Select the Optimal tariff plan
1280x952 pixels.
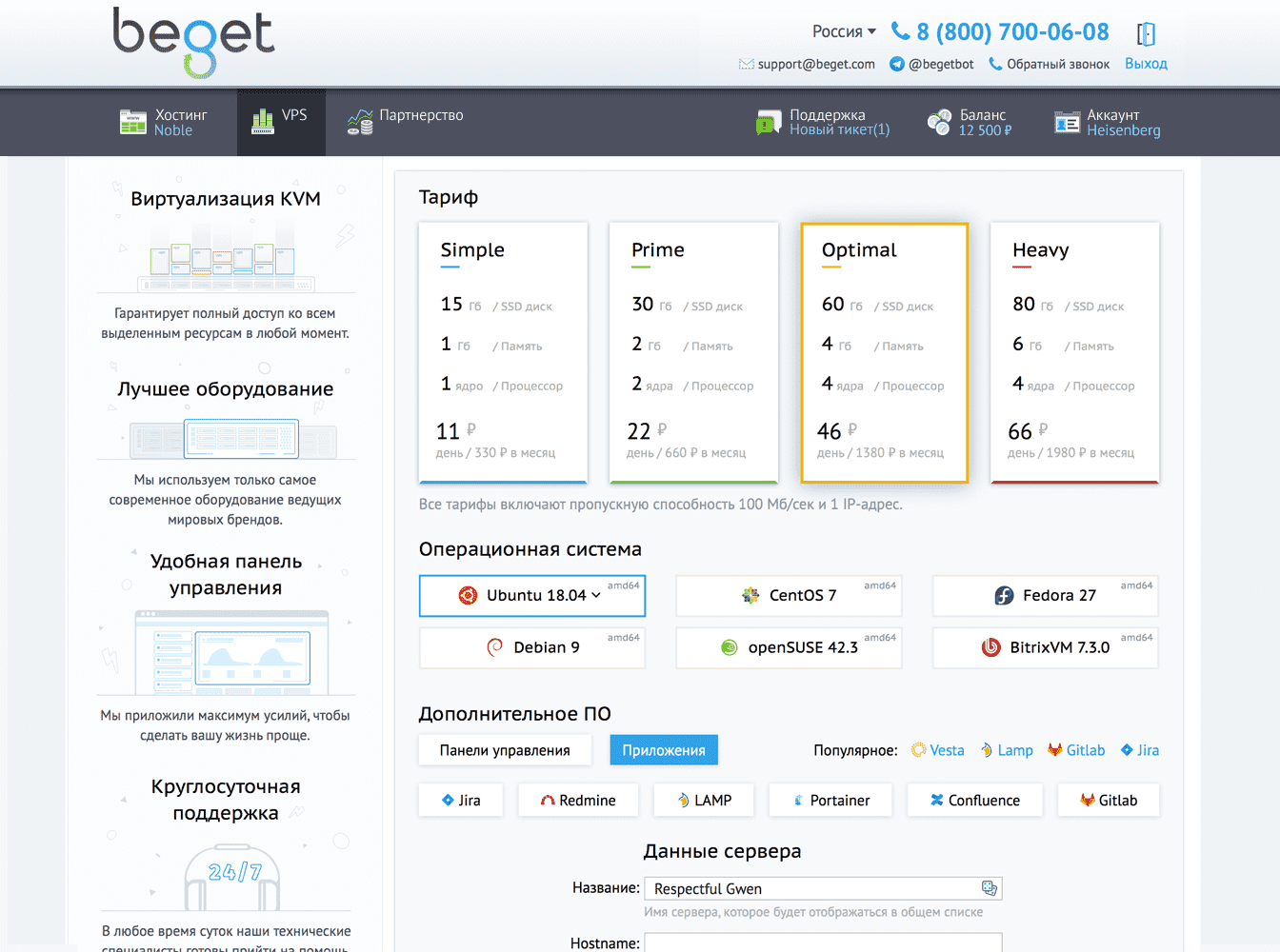click(x=884, y=352)
